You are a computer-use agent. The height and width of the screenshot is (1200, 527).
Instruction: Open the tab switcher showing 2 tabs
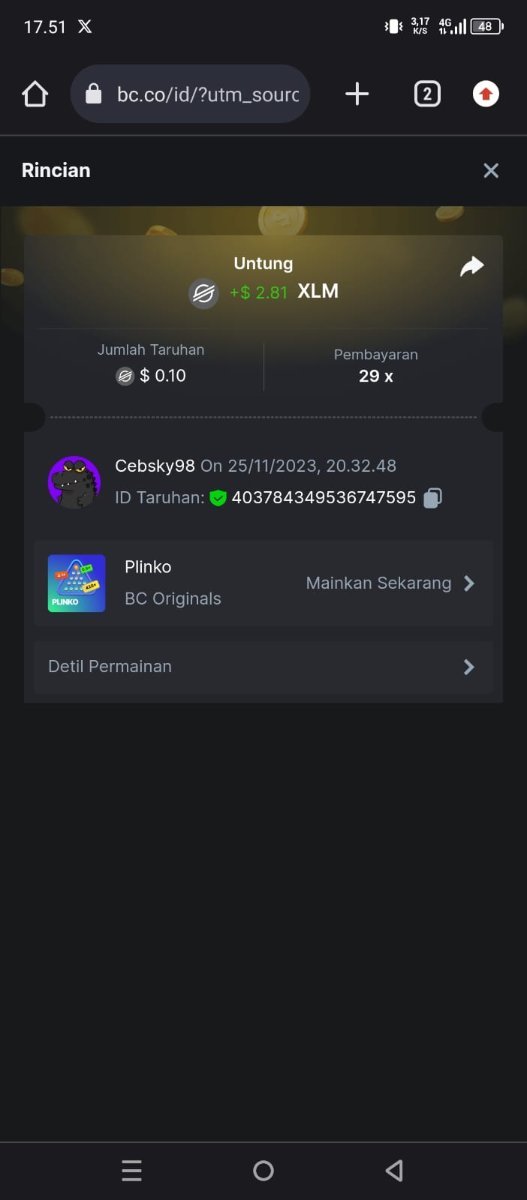[x=427, y=94]
